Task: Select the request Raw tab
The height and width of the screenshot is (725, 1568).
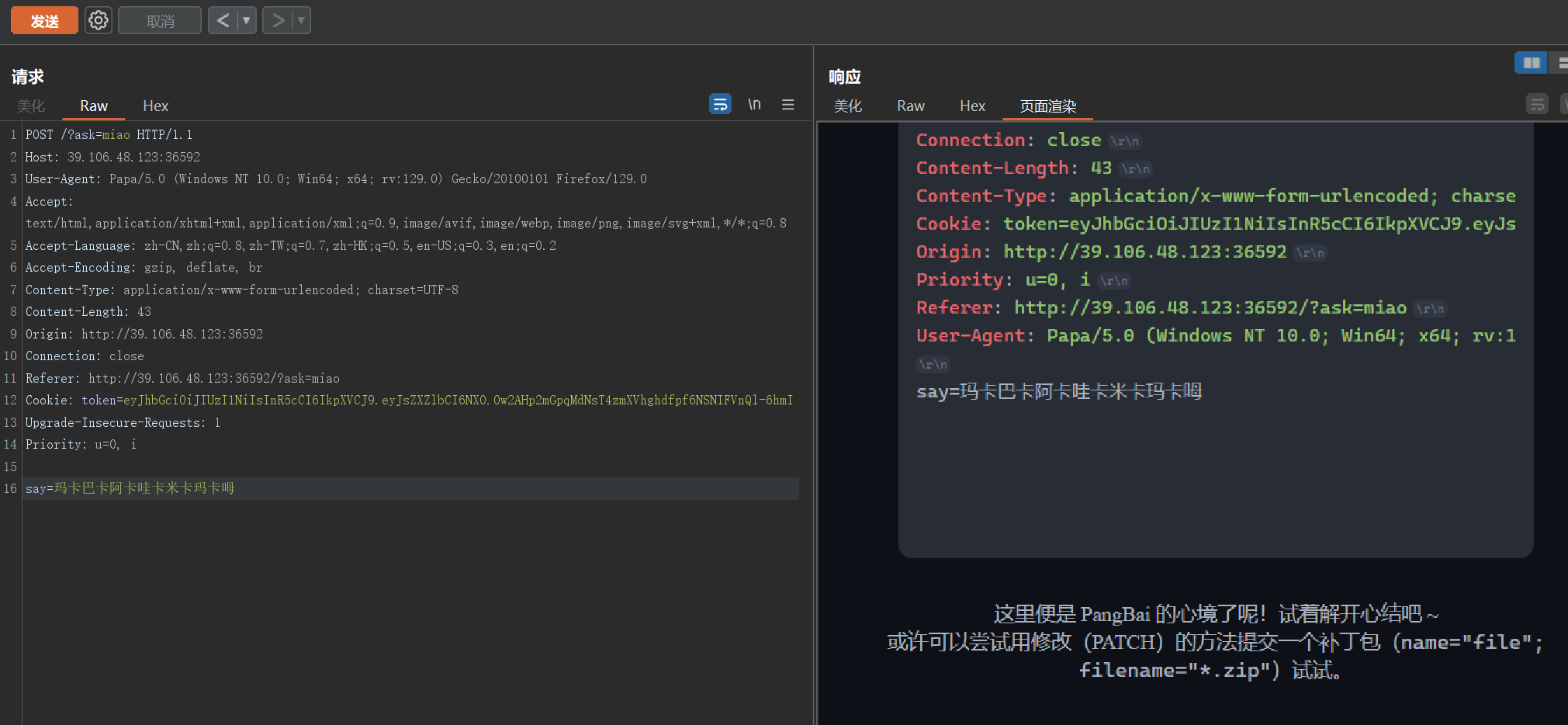Action: (94, 106)
